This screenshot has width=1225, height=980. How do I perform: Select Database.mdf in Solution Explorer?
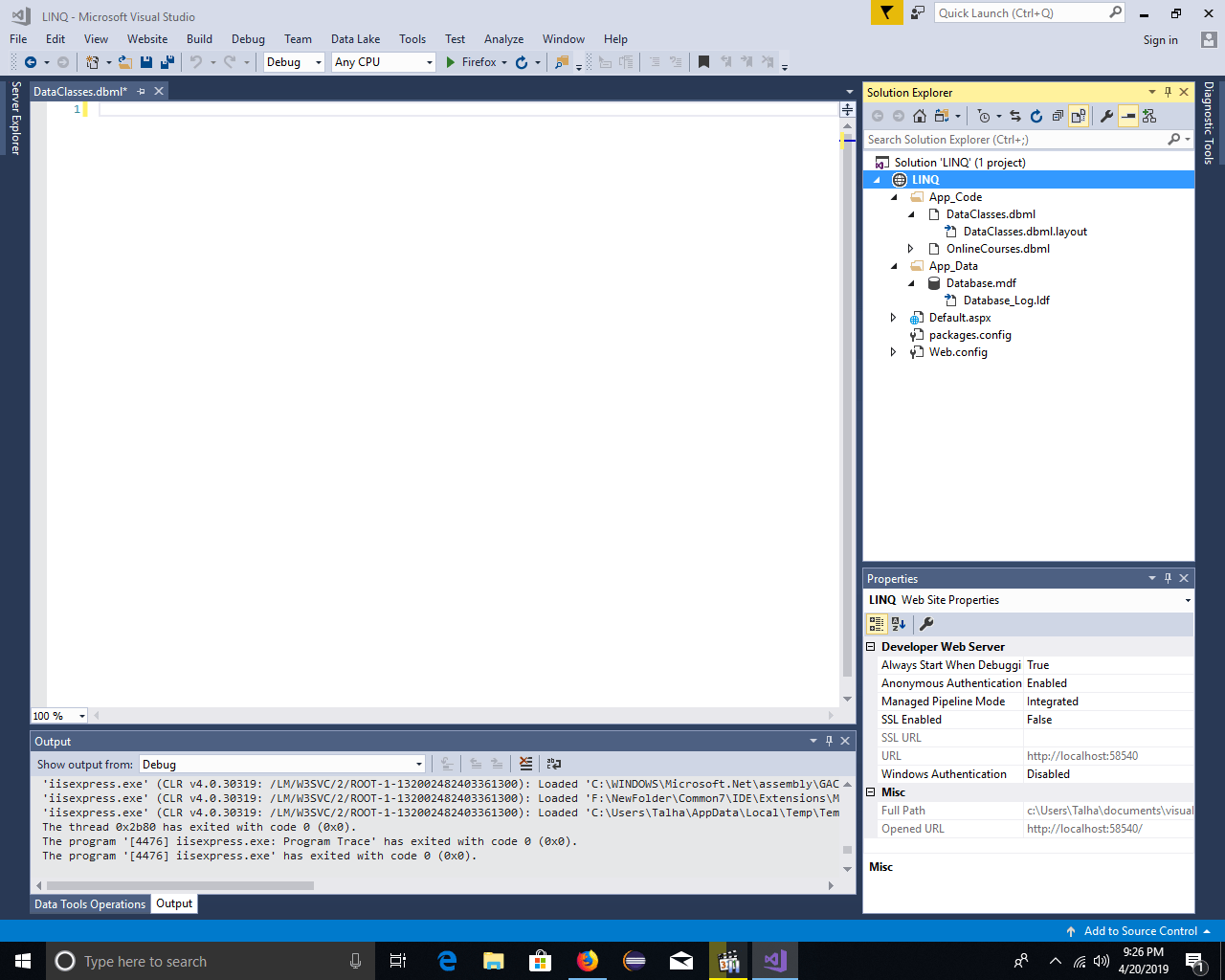981,283
